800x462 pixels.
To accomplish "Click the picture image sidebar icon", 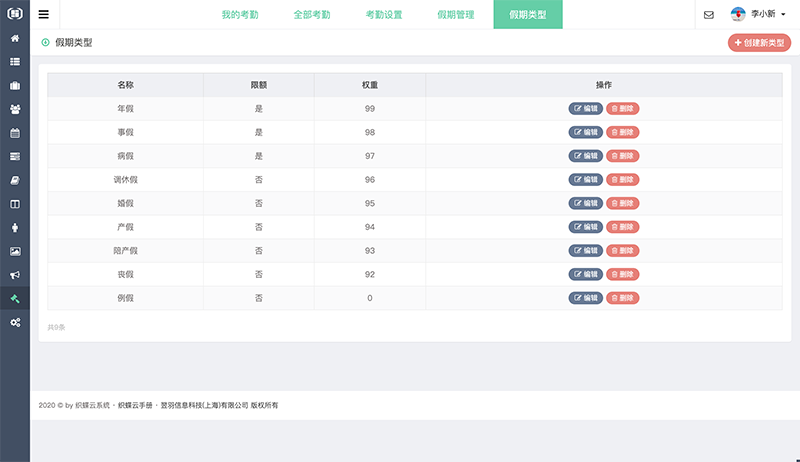I will click(x=15, y=251).
